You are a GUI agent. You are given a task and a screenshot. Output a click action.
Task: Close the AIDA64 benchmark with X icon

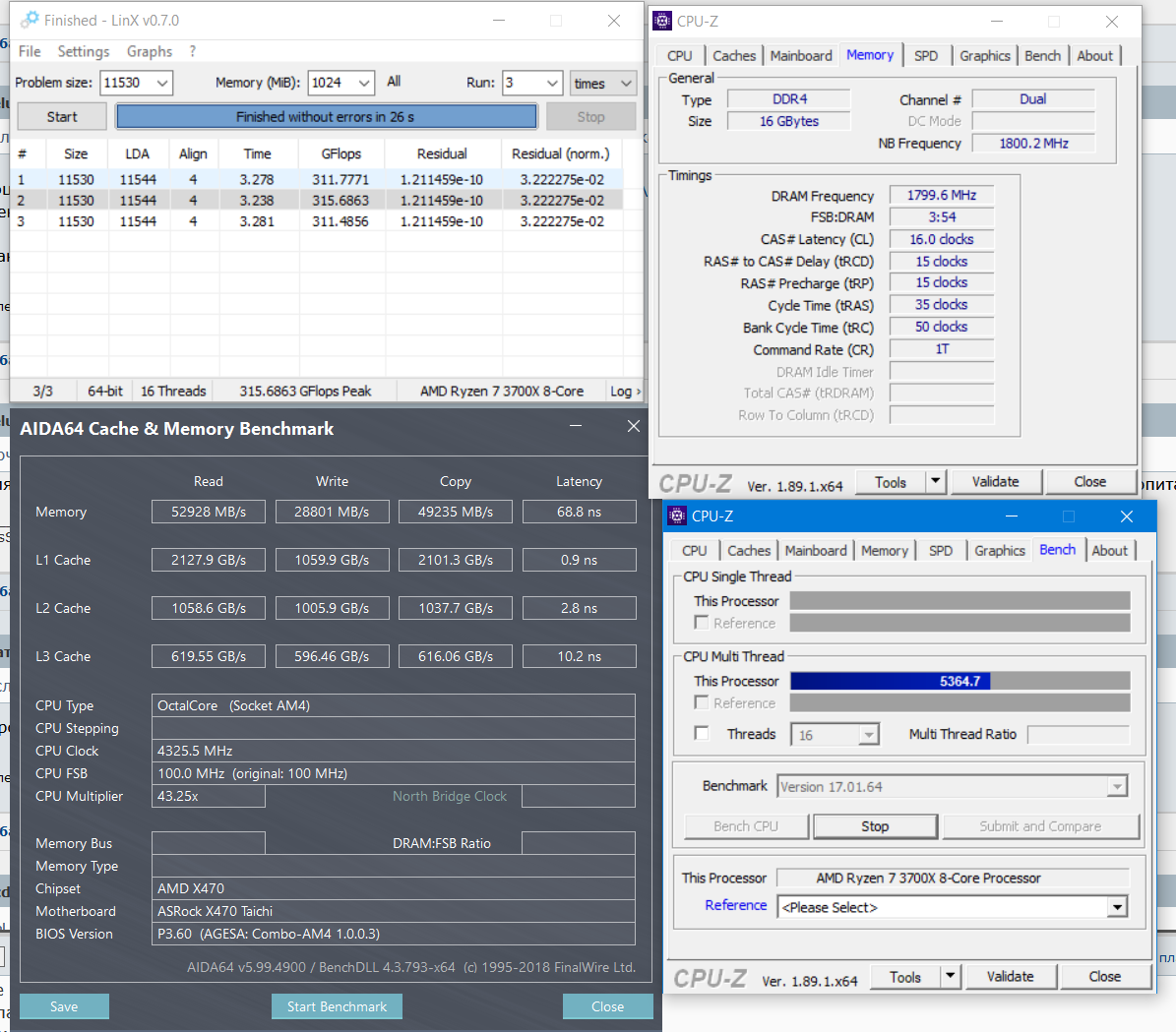[634, 426]
